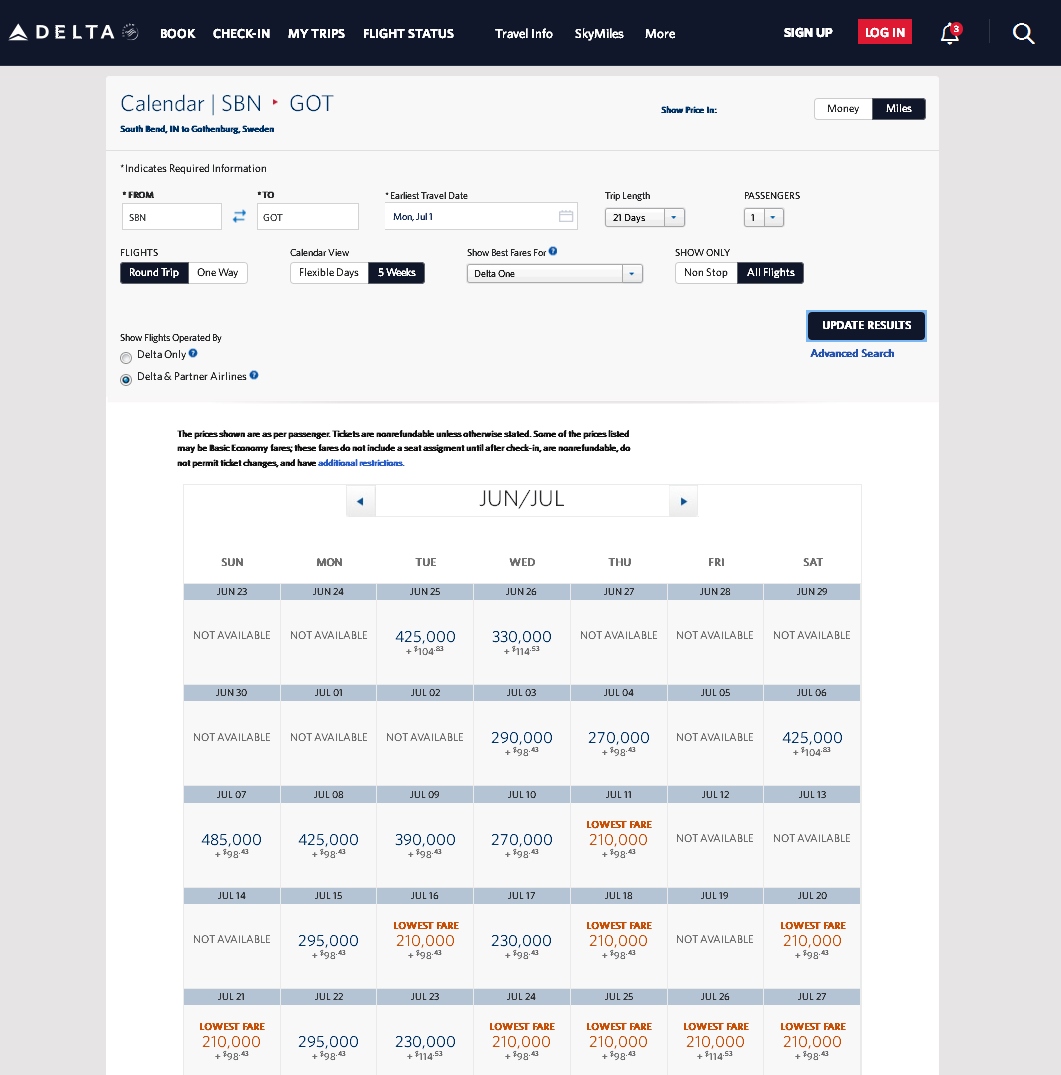
Task: Switch to the MY TRIPS section
Action: tap(316, 33)
